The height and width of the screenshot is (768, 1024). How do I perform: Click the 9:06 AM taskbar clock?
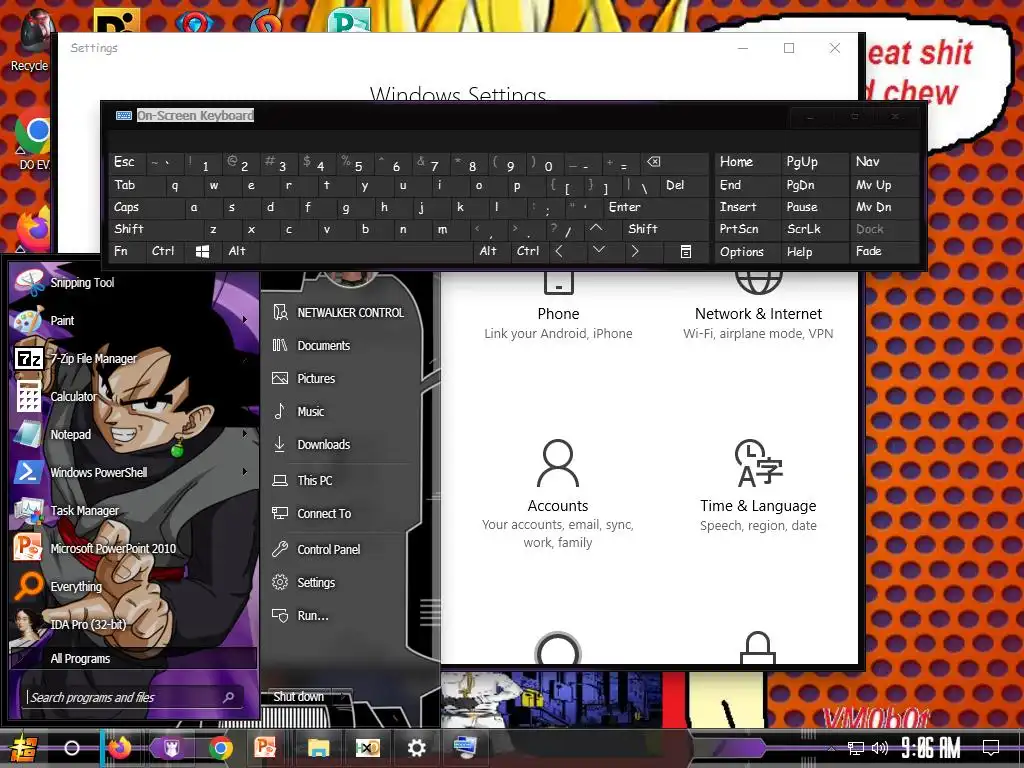pos(931,748)
